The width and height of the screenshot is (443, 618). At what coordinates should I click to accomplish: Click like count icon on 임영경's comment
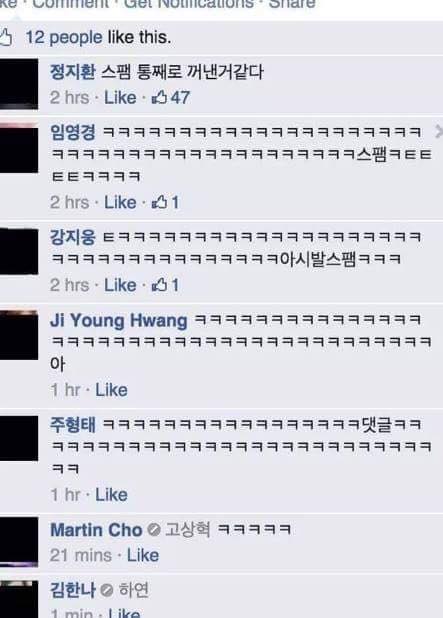(x=159, y=203)
